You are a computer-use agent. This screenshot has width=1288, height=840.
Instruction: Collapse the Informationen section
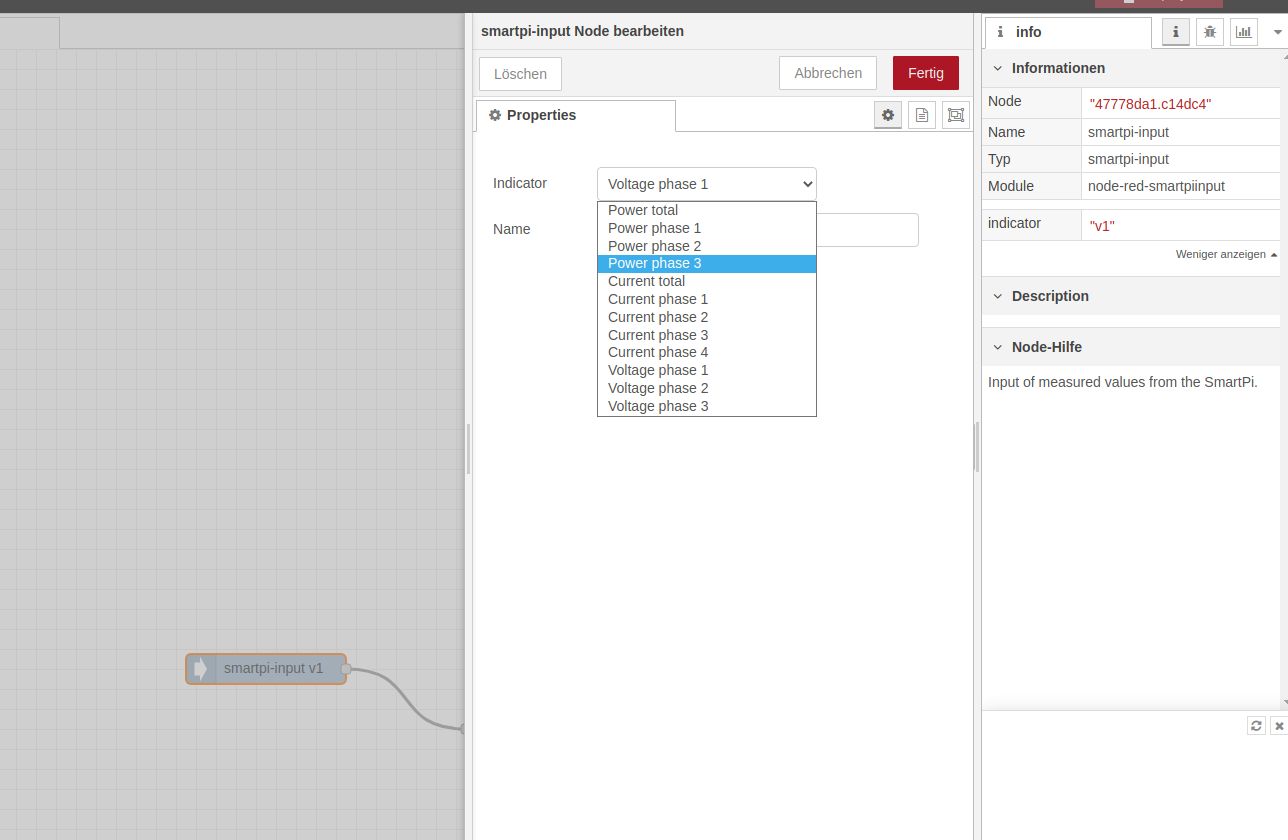point(1131,68)
